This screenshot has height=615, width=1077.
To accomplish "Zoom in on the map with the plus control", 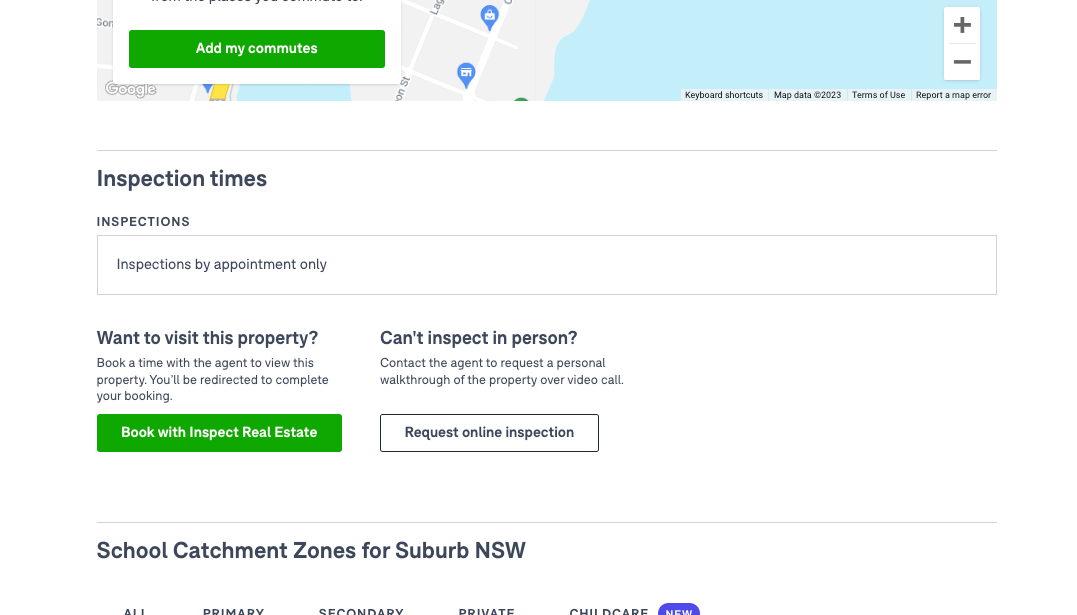I will point(961,24).
